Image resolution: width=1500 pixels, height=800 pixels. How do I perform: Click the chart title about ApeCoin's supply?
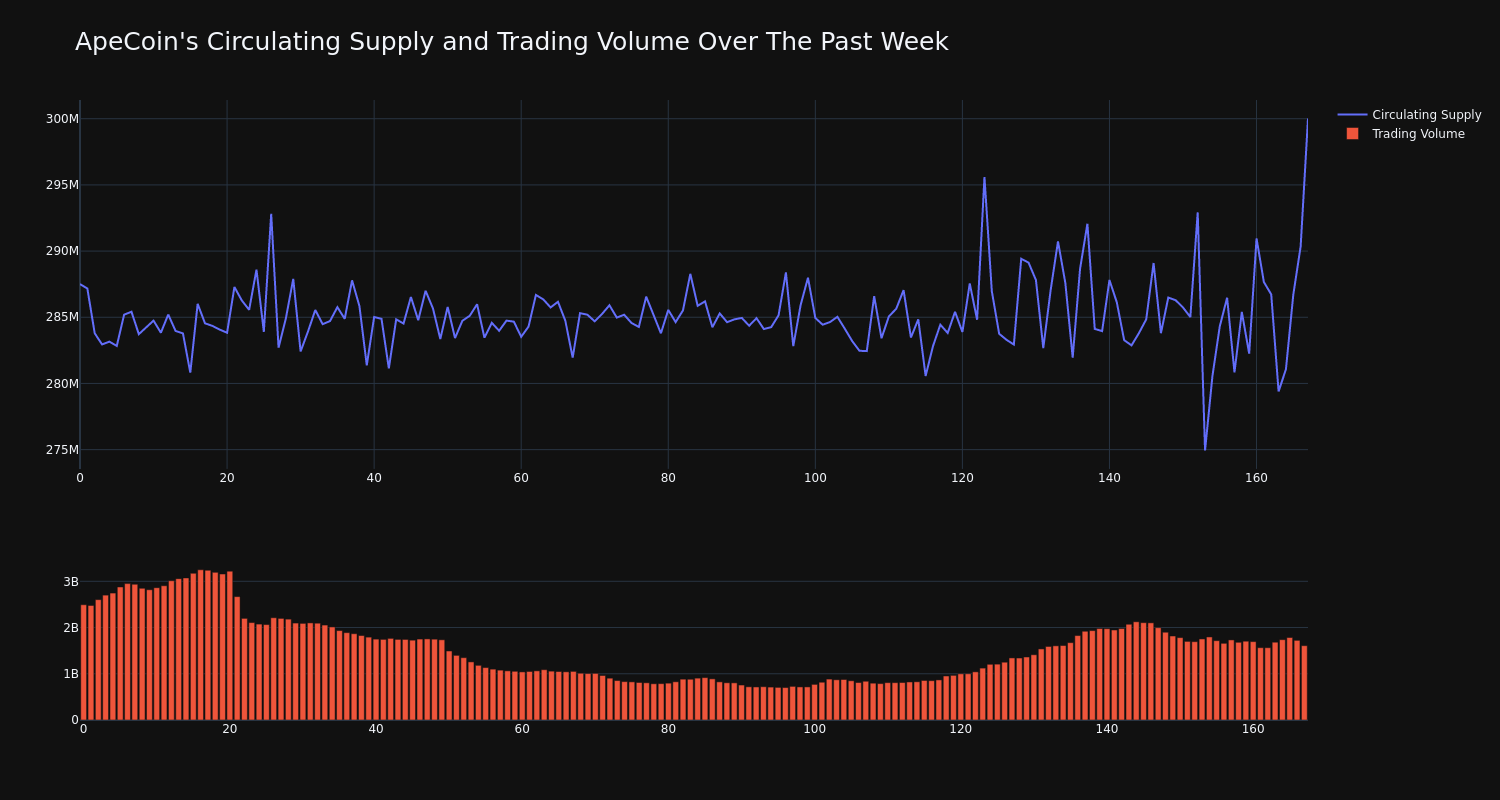(x=511, y=42)
